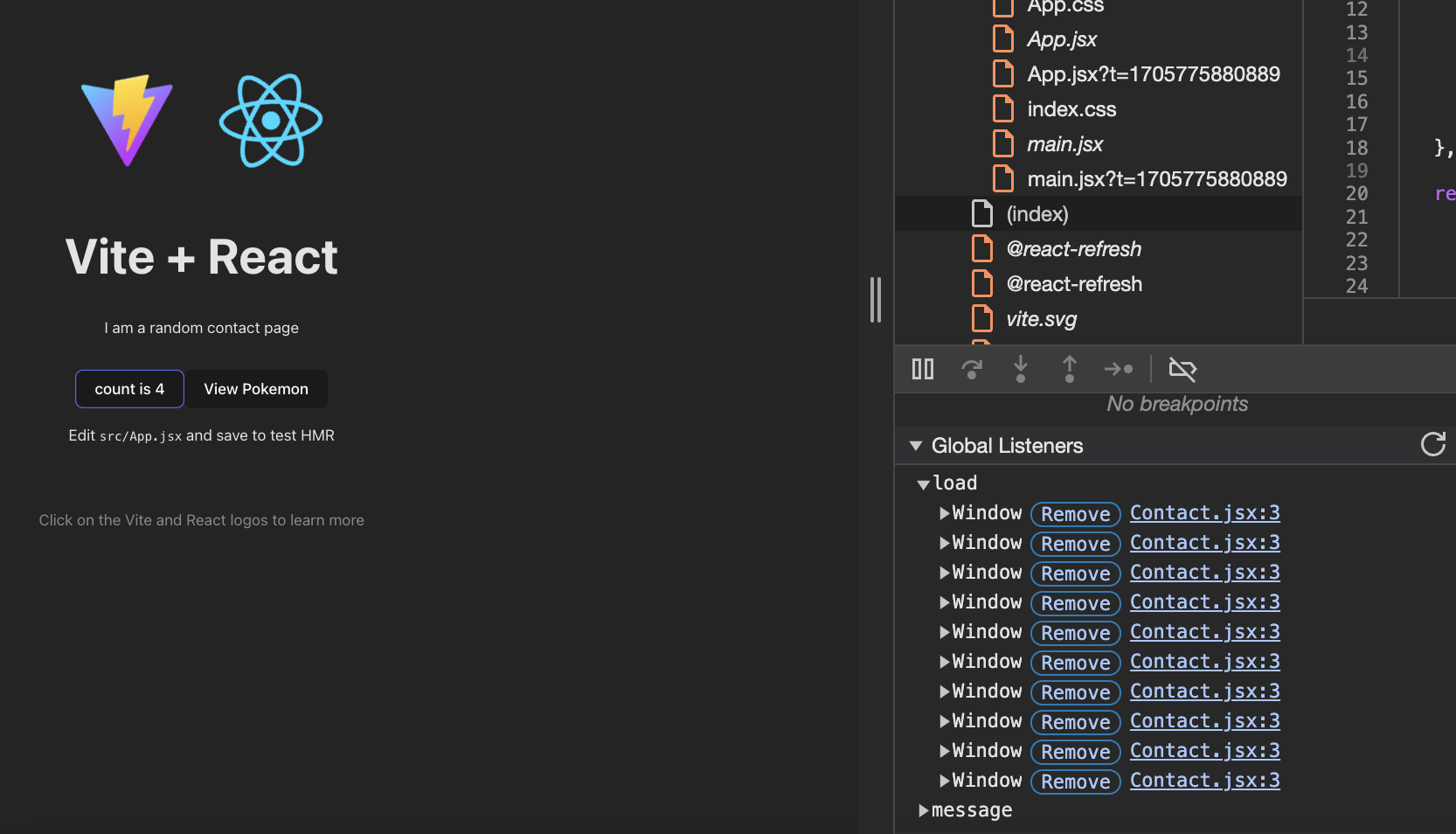Expand the last Window listener under load
1456x834 pixels.
tap(945, 781)
